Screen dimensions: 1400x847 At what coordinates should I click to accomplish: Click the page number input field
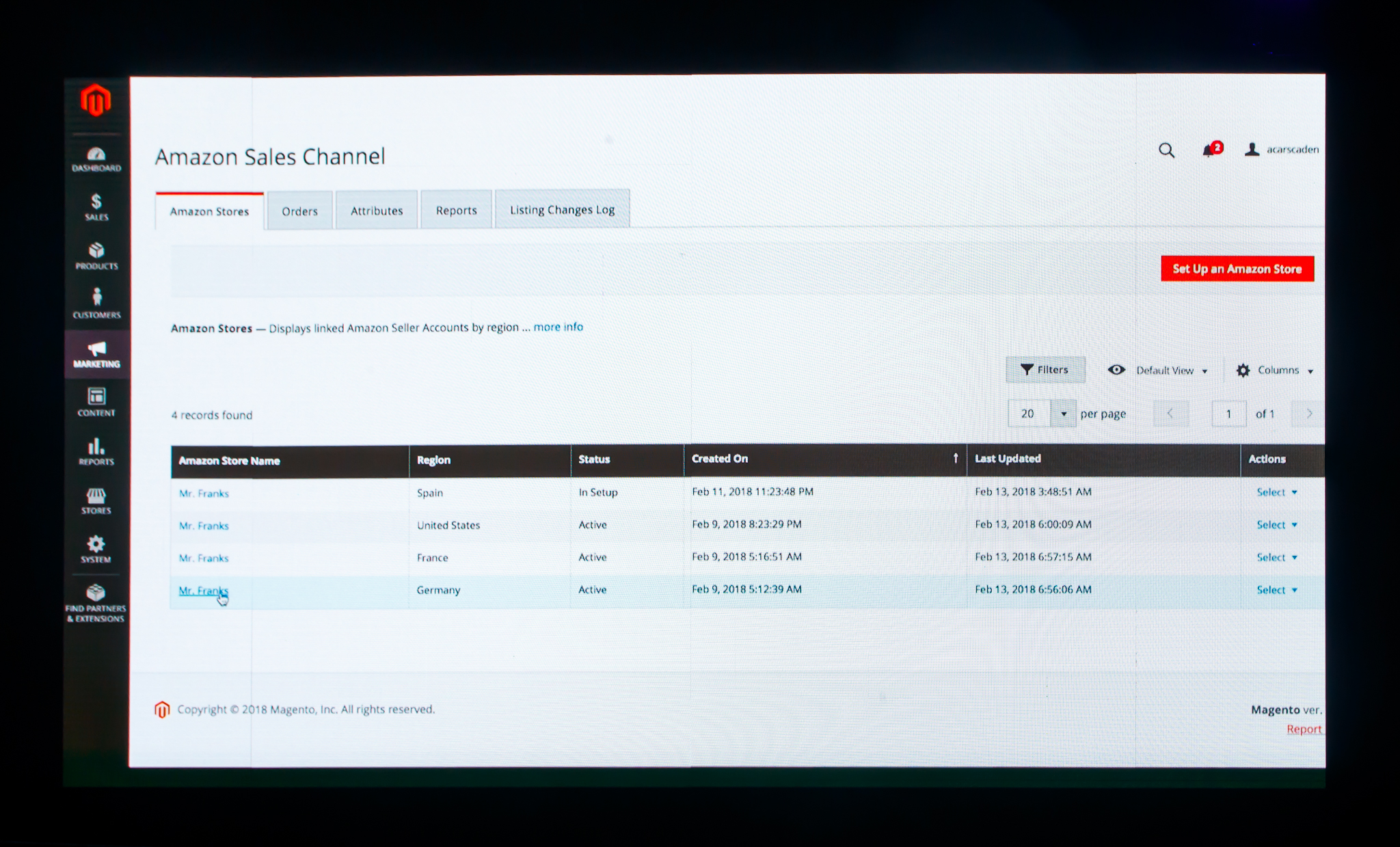tap(1228, 414)
